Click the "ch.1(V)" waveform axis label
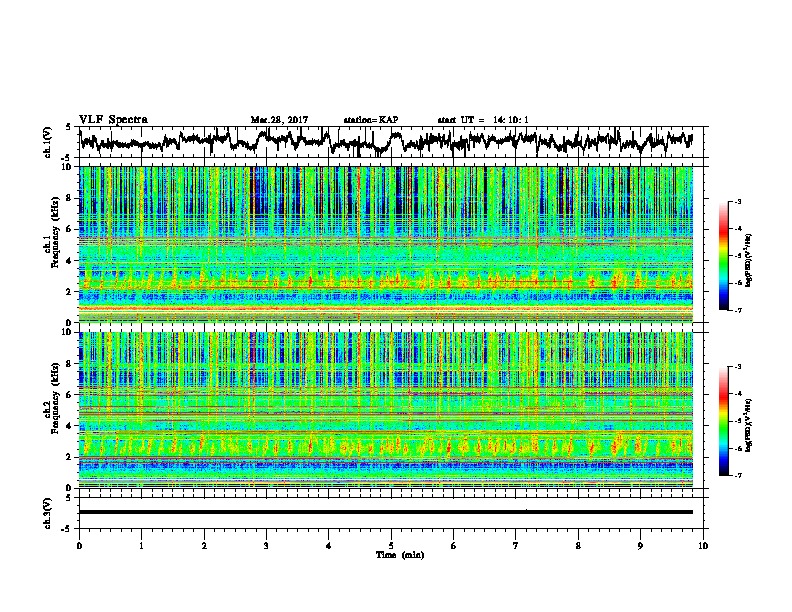The width and height of the screenshot is (792, 612). pyautogui.click(x=48, y=142)
